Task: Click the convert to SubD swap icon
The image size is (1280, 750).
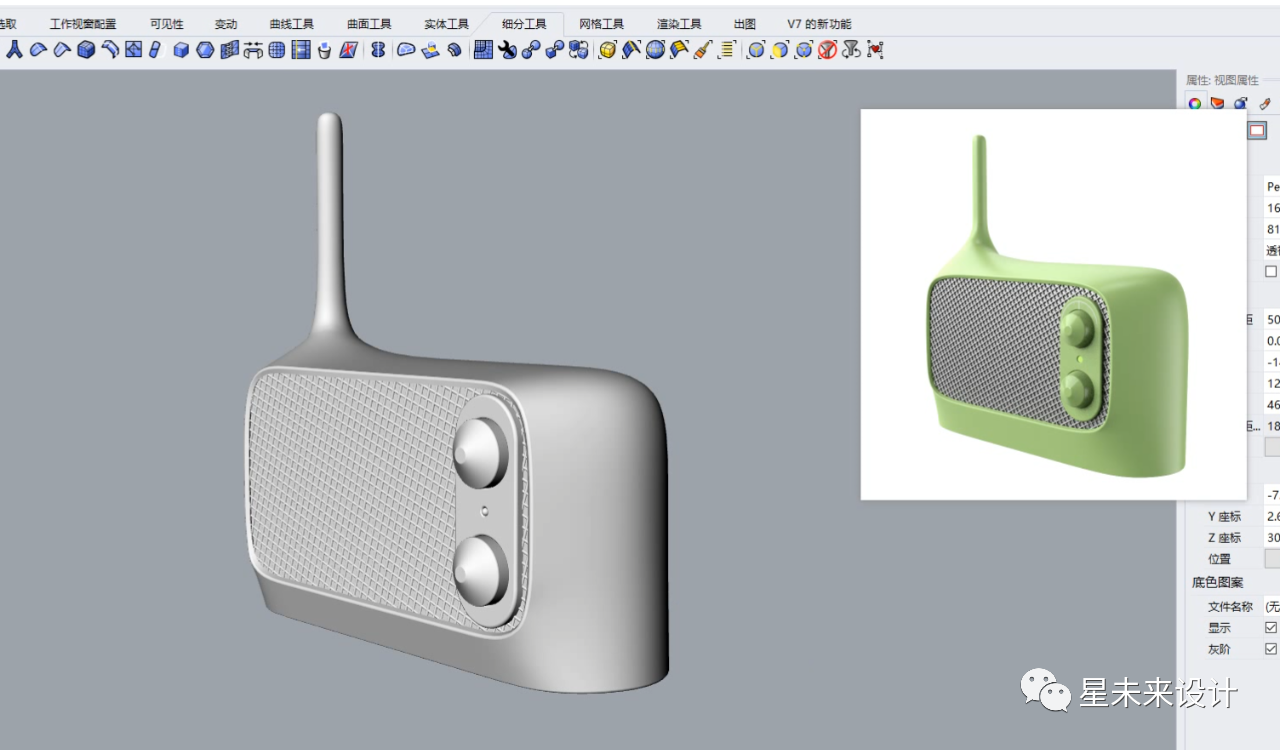Action: 579,49
